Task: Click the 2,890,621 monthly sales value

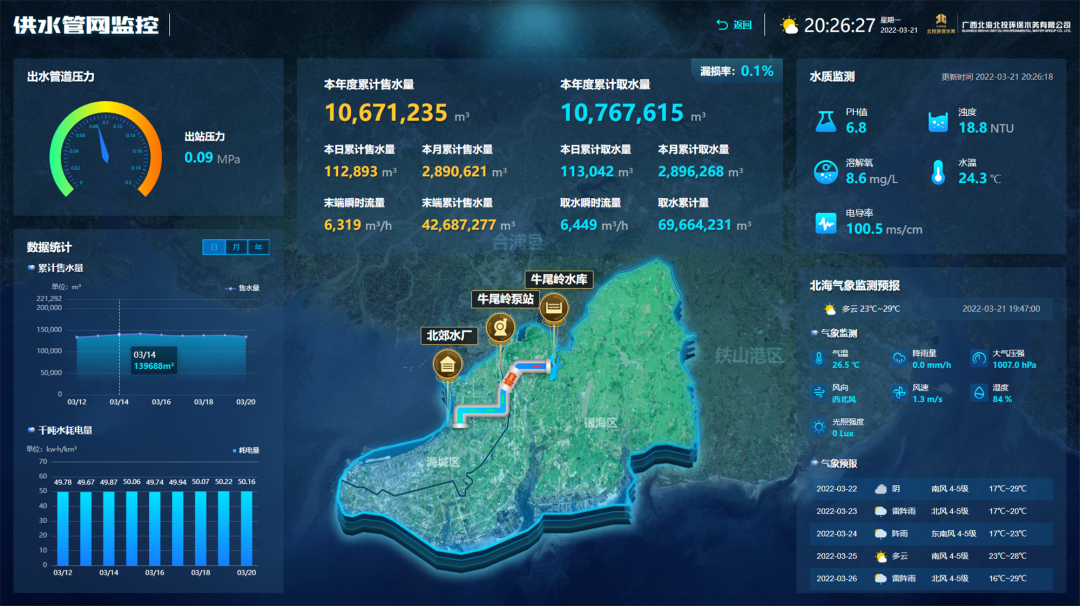Action: click(455, 171)
